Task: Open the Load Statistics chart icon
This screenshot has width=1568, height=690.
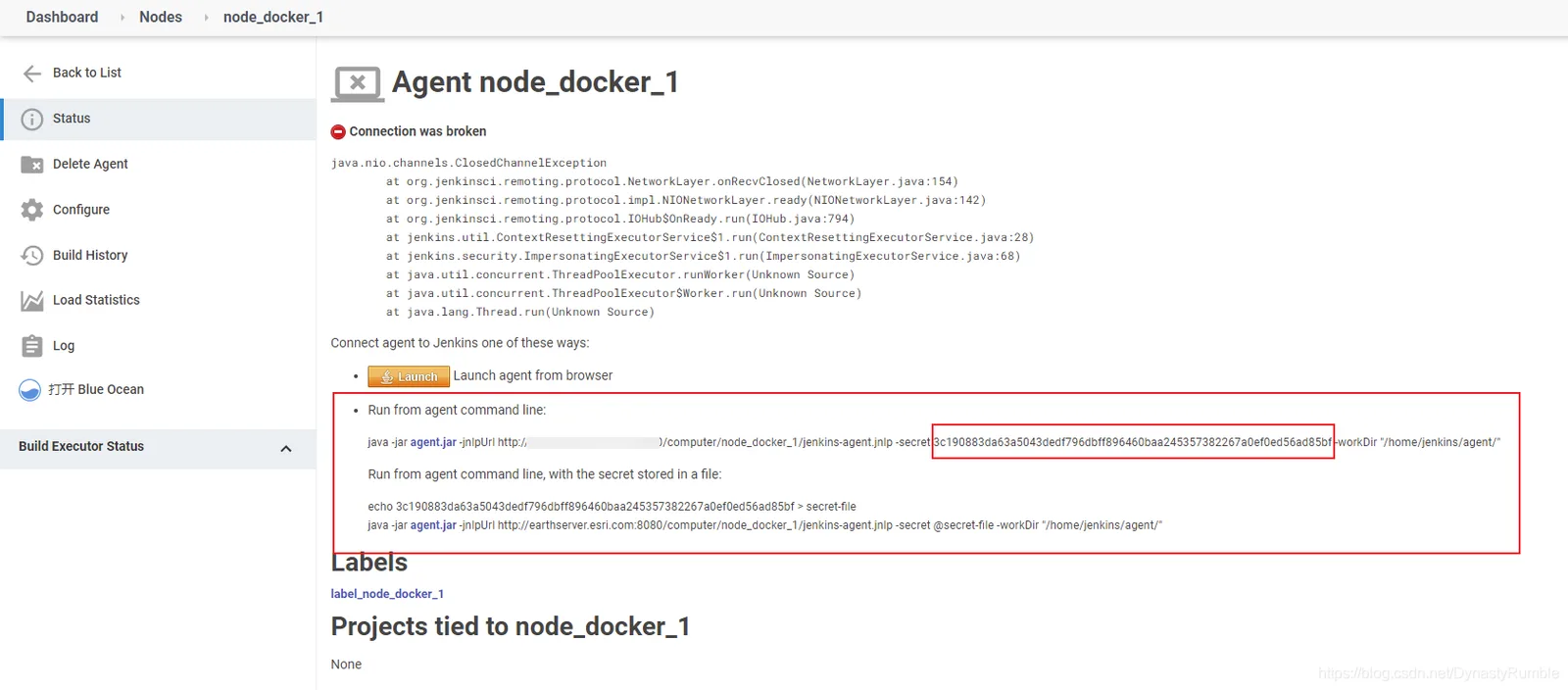Action: [x=32, y=301]
